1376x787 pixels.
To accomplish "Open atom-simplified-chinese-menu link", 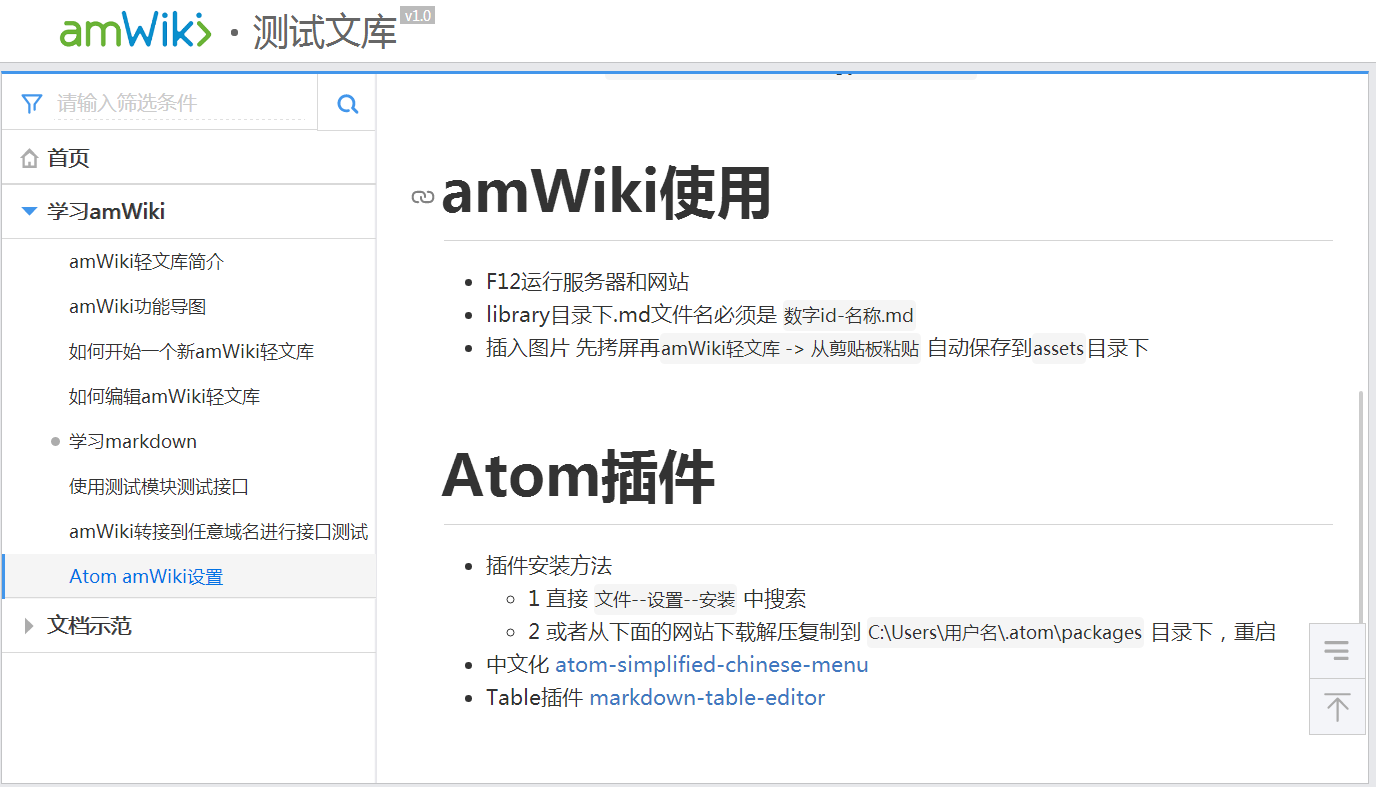I will (711, 665).
